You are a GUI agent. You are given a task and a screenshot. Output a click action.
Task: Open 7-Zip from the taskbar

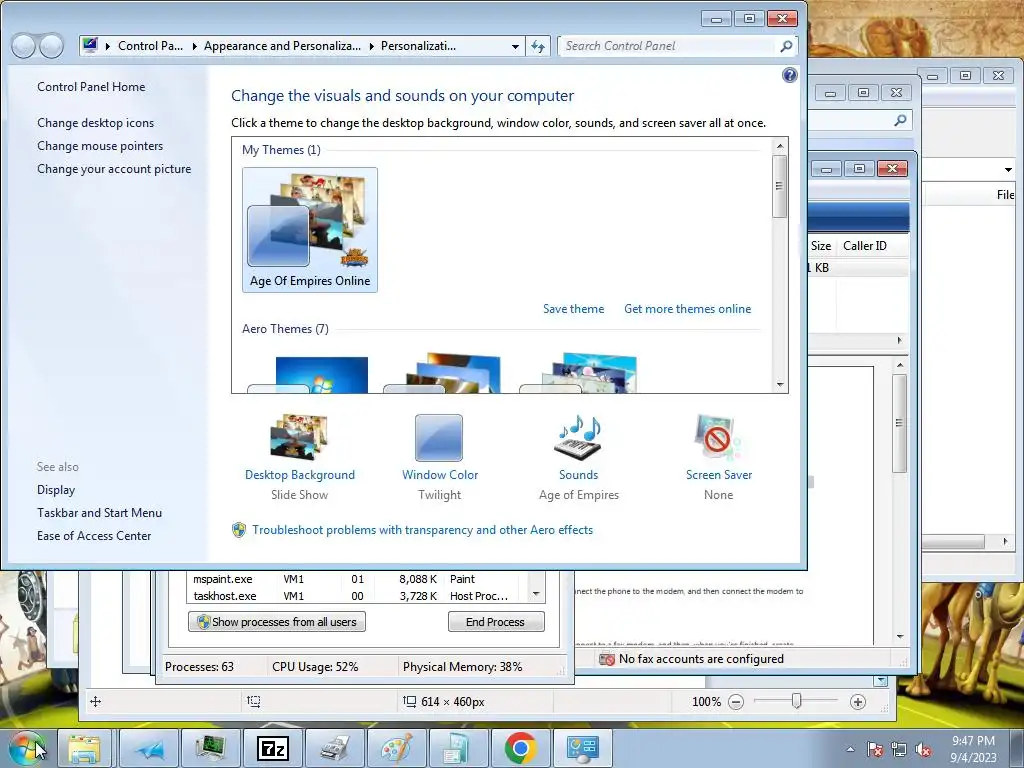[x=273, y=748]
